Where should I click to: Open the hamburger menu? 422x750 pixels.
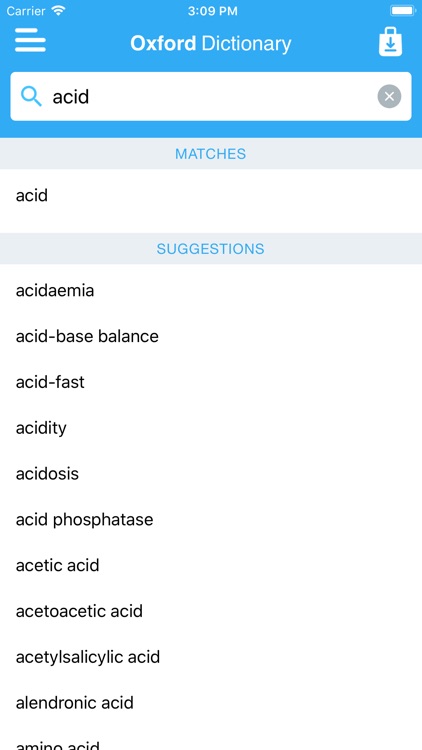[x=30, y=40]
